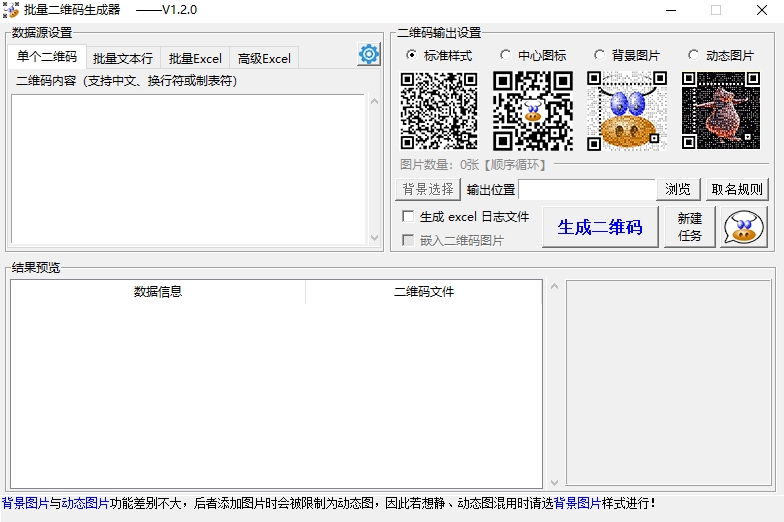Select the 标准样式 radio button
The width and height of the screenshot is (784, 522).
tap(411, 55)
